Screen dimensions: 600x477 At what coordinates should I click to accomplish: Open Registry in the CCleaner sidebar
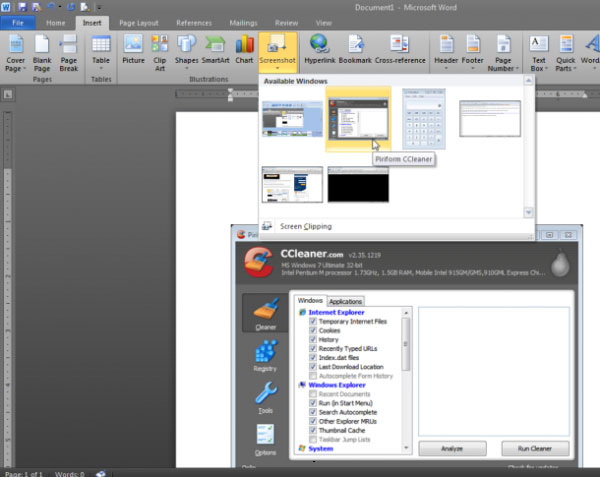pos(266,356)
